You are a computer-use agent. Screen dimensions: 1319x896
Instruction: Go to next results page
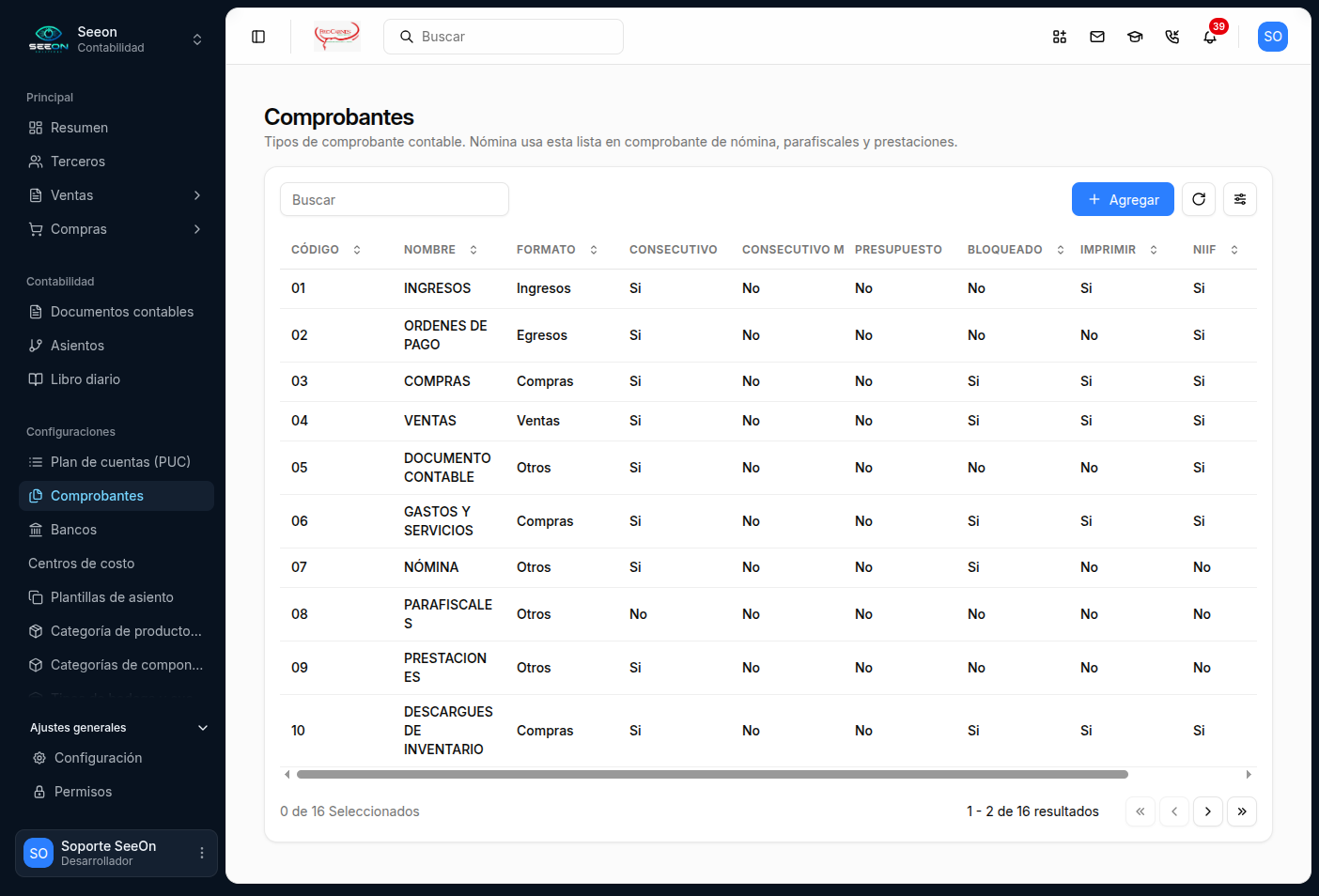[1208, 811]
